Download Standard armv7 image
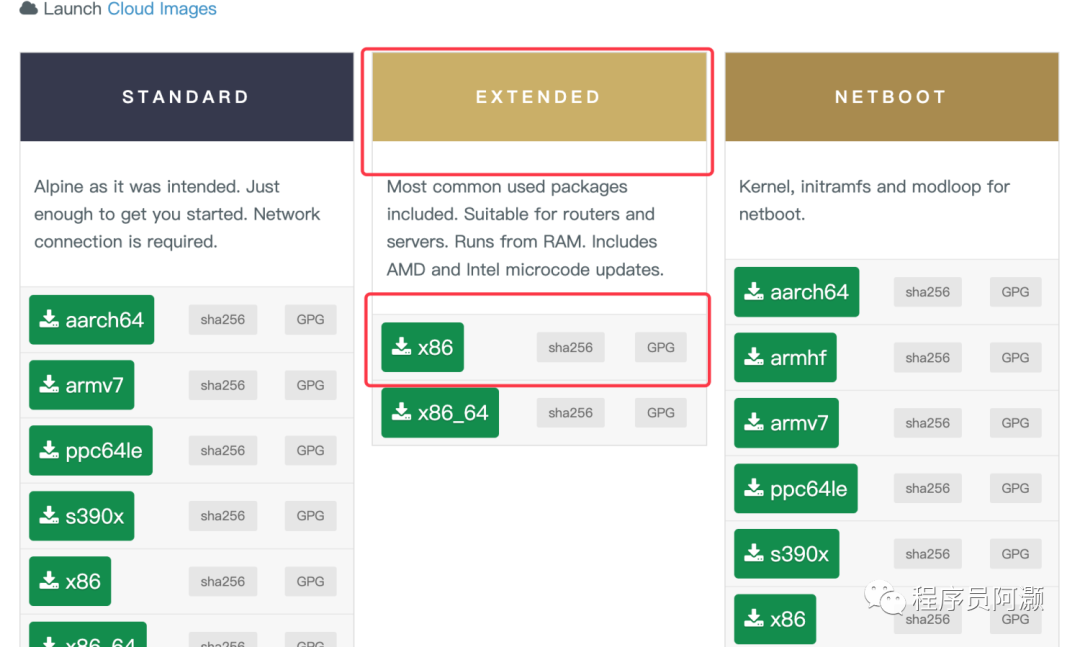1080x647 pixels. coord(81,385)
